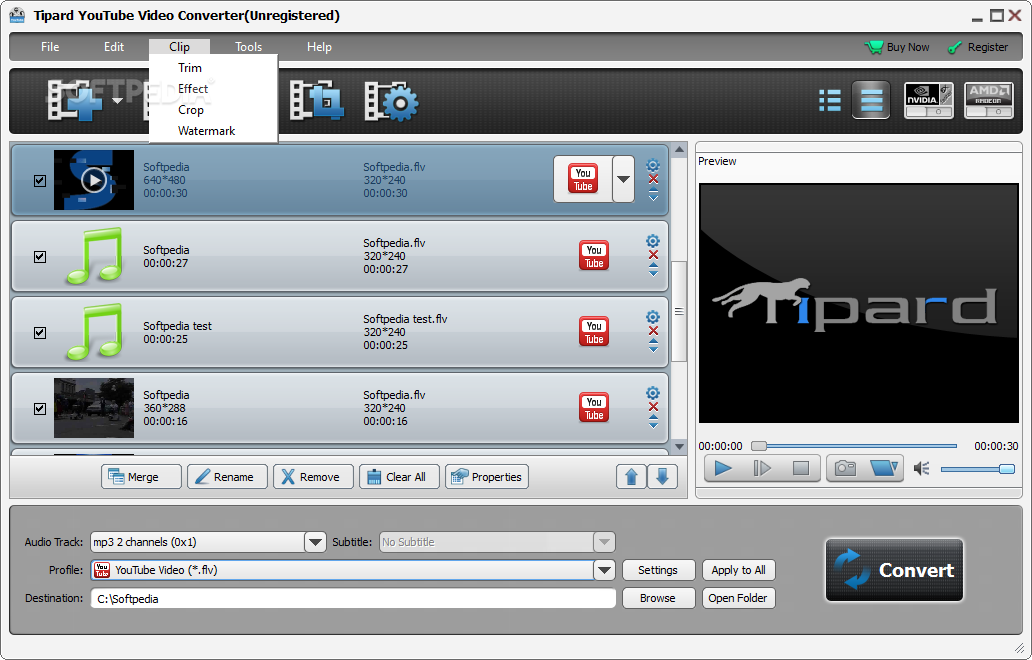Switch to compact list view icon
Viewport: 1032px width, 660px height.
coord(829,101)
